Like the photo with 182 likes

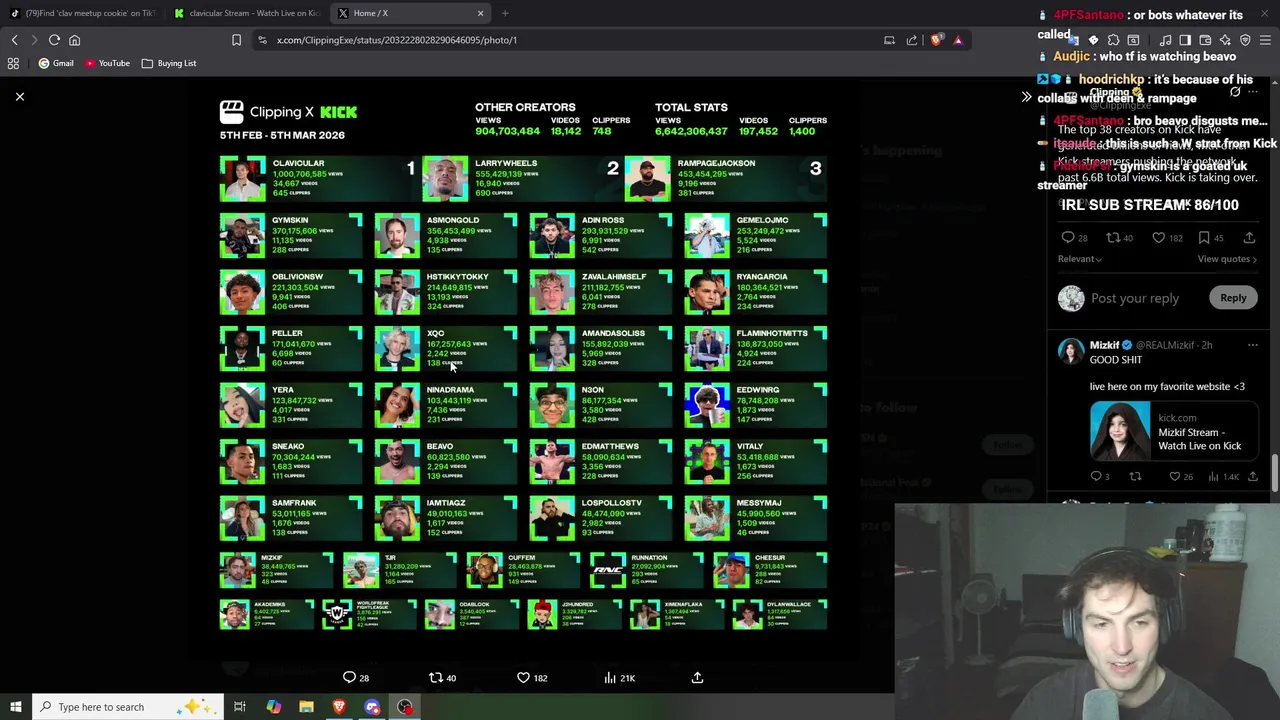click(x=531, y=678)
